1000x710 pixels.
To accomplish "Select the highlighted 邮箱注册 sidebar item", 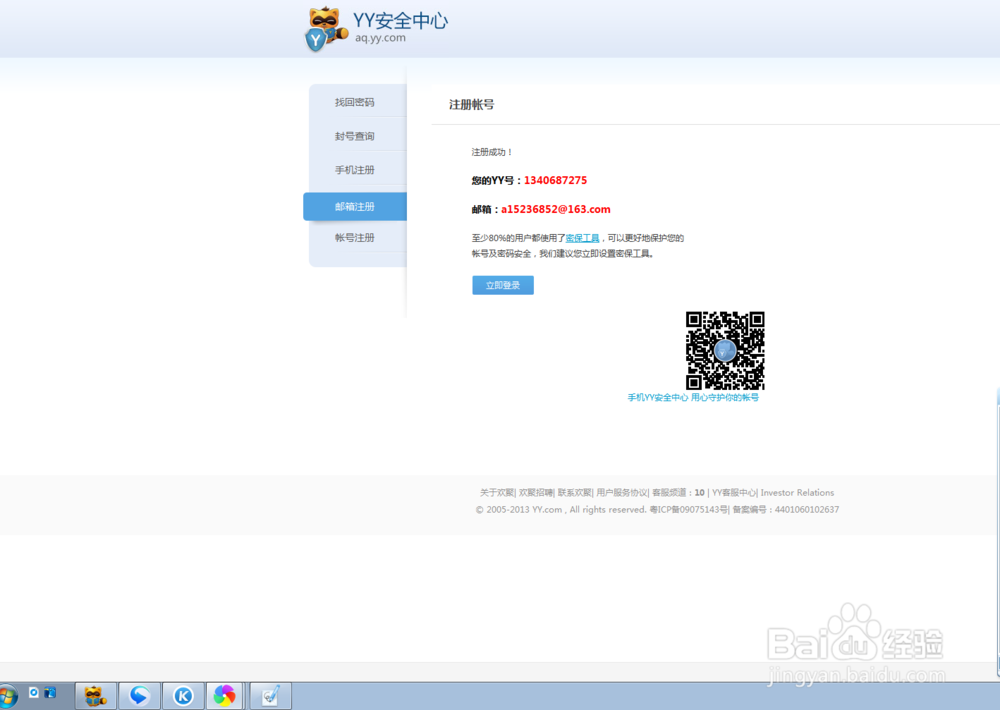I will coord(355,207).
